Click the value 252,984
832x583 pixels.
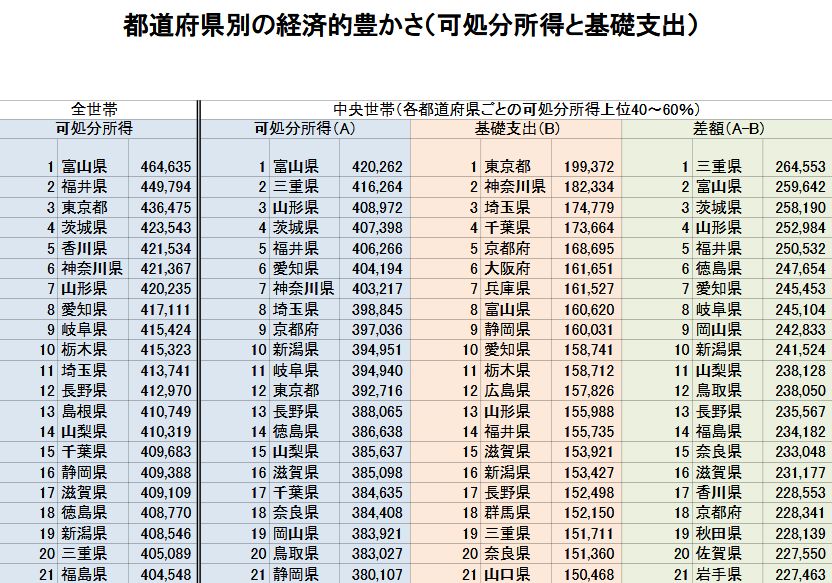(x=801, y=228)
